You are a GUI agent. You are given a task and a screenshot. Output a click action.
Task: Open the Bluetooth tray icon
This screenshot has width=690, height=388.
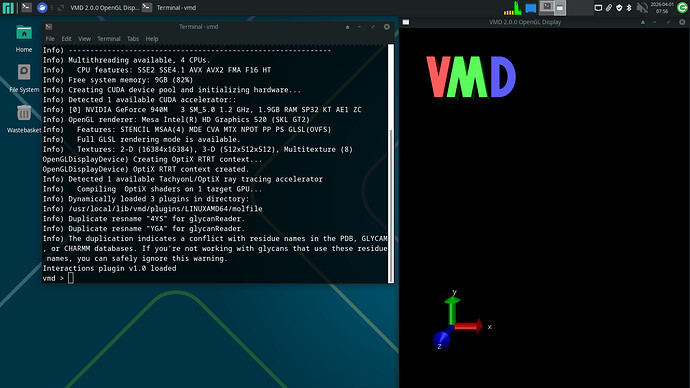[629, 7]
